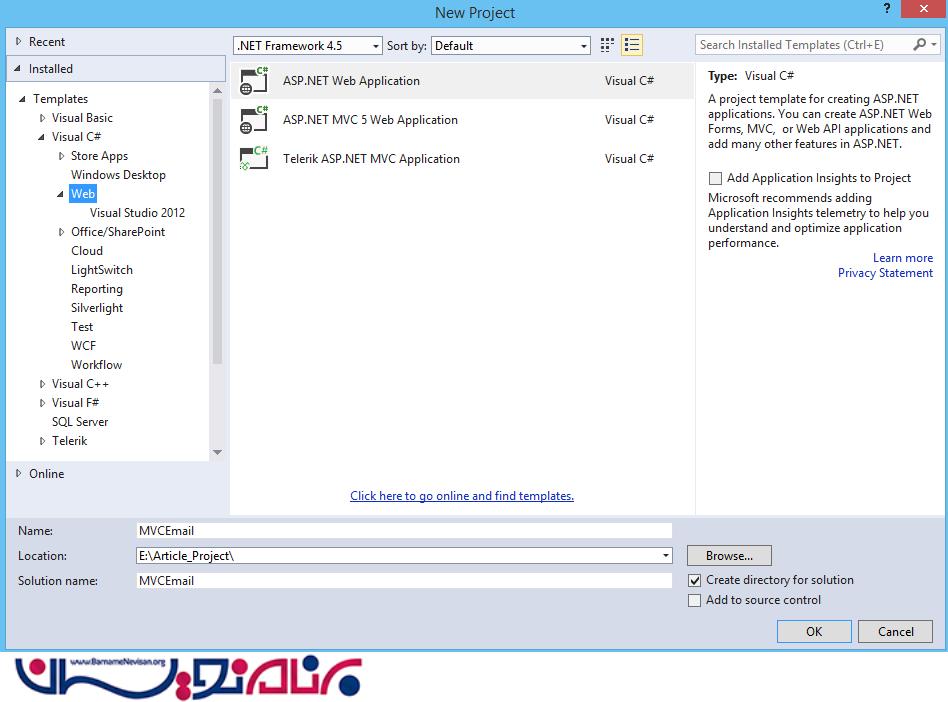Click the ASP.NET MVC 5 Web Application icon

[254, 120]
